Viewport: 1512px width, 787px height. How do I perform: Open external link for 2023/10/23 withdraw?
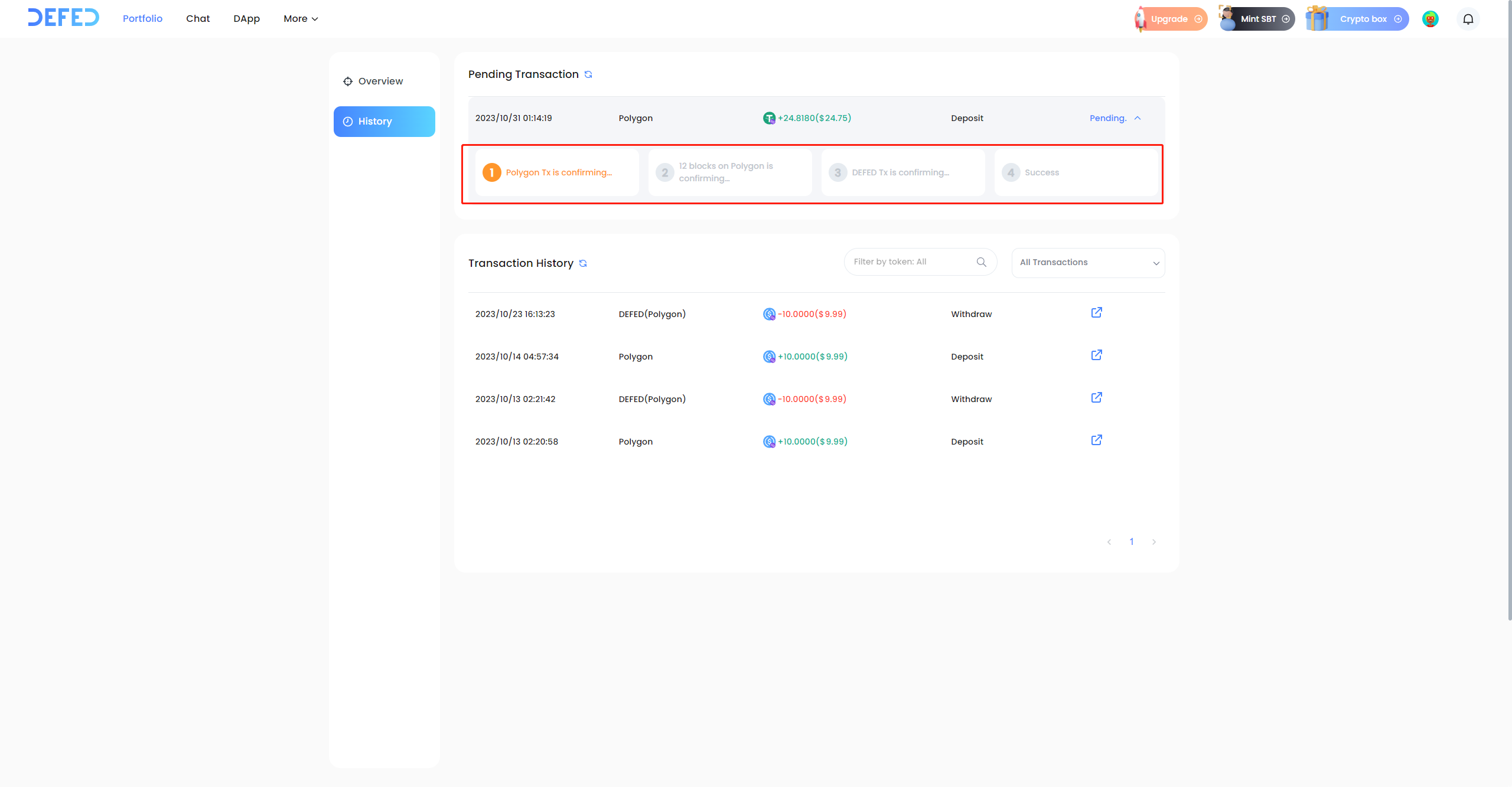point(1096,313)
